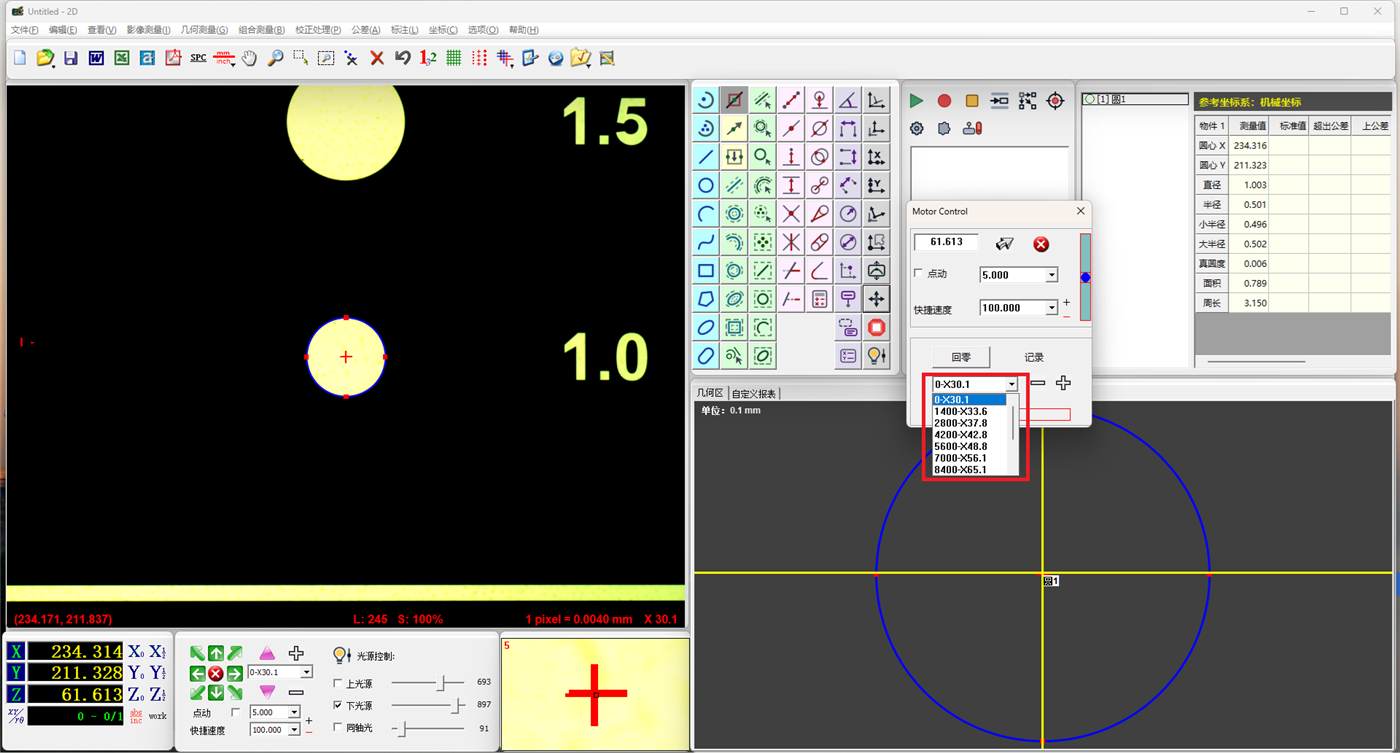Select the line measurement tool
1400x753 pixels.
(706, 157)
